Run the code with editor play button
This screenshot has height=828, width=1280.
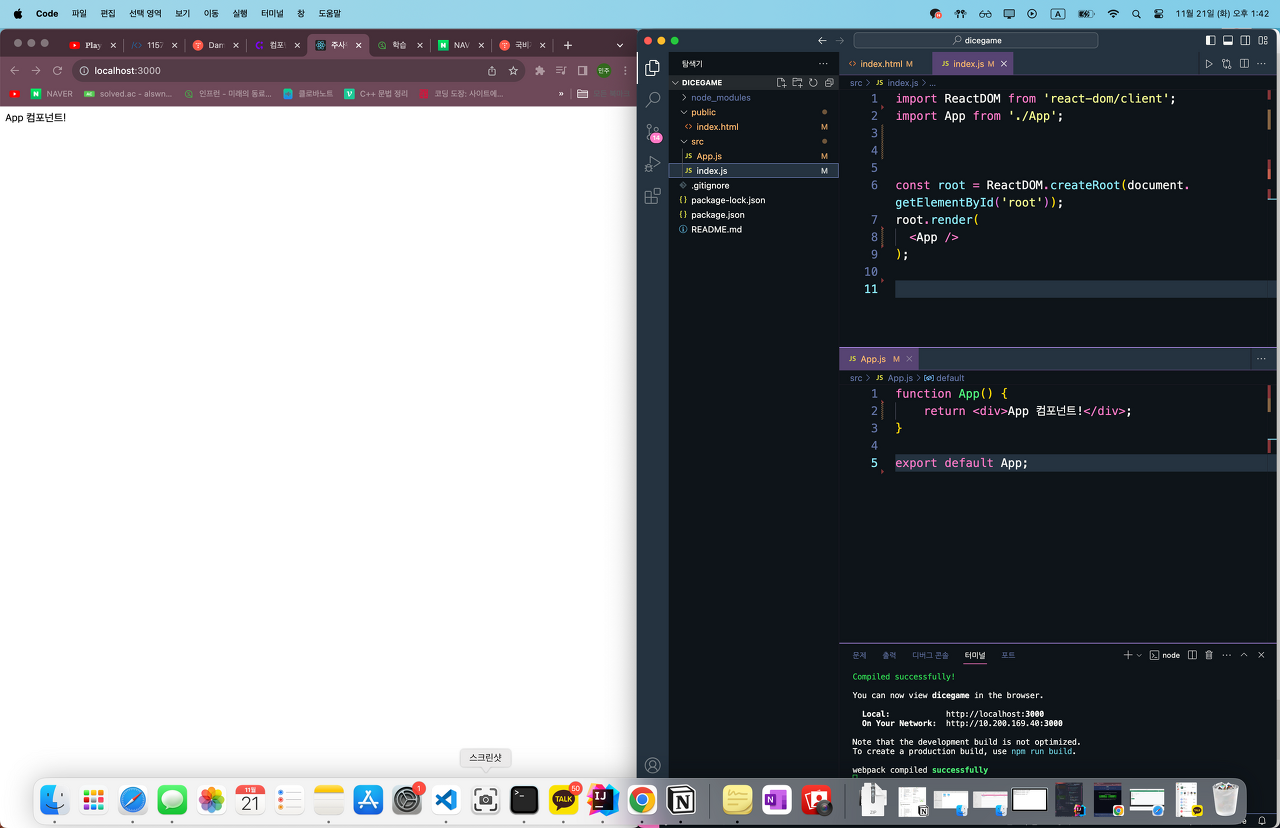point(1209,64)
